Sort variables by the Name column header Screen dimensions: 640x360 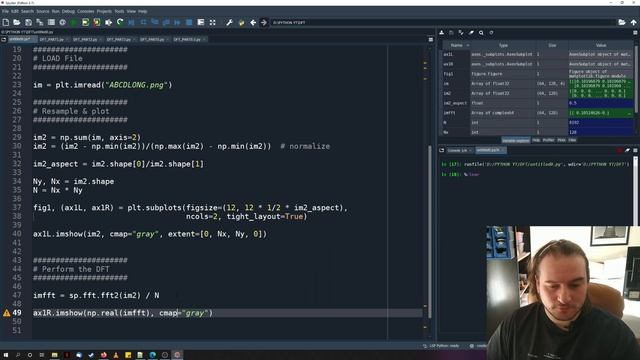tap(456, 45)
